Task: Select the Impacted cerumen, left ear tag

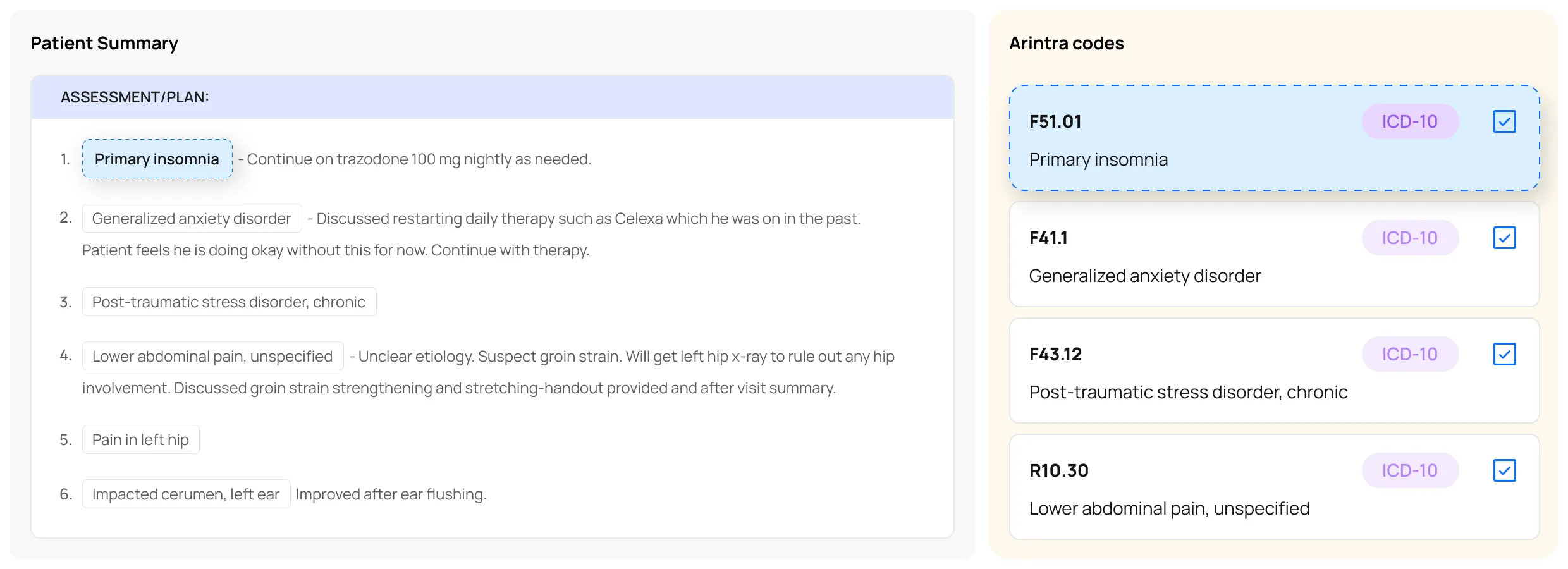Action: coord(186,494)
